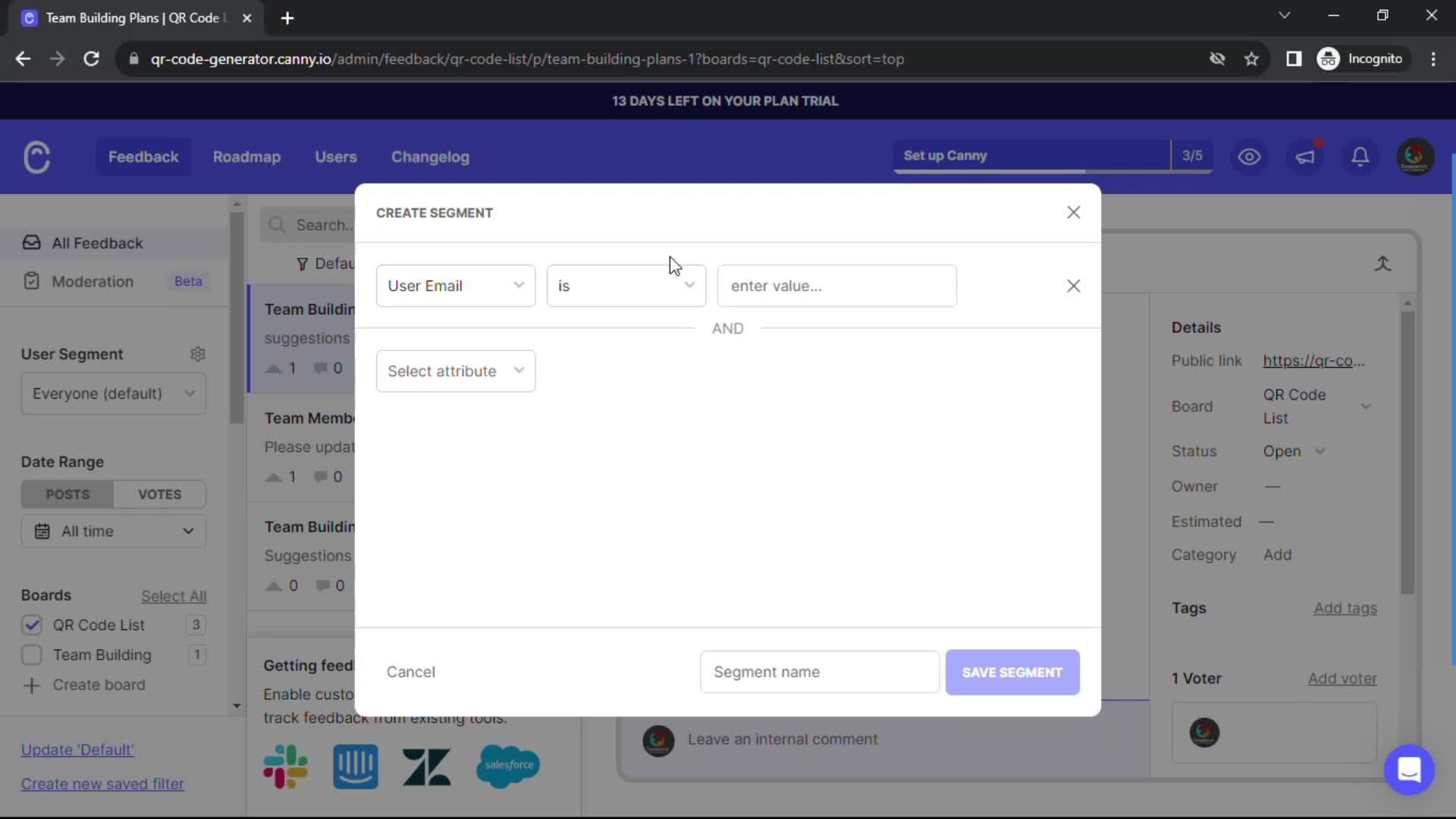Click the Moderation Beta toggle
The height and width of the screenshot is (819, 1456).
112,281
